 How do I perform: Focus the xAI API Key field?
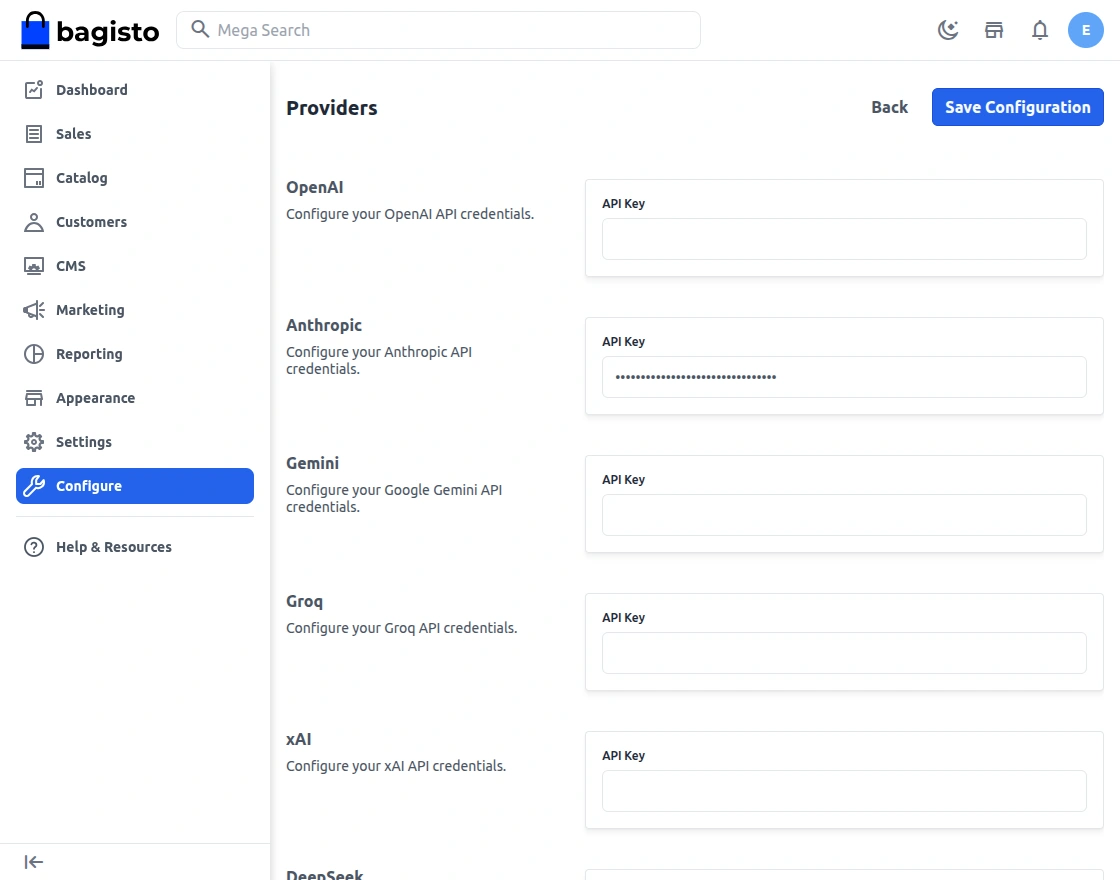[x=844, y=790]
